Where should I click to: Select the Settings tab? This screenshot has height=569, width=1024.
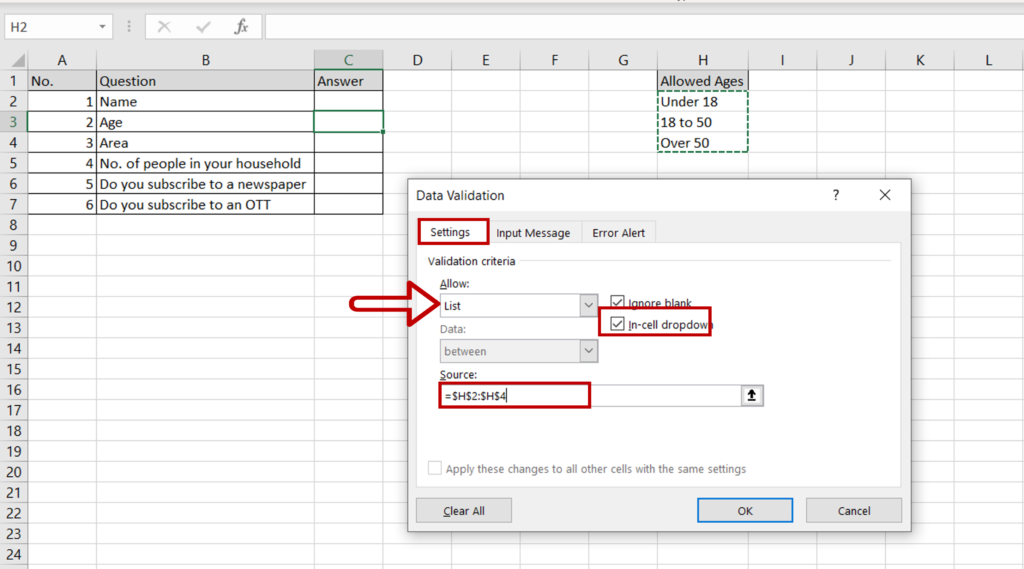tap(450, 232)
